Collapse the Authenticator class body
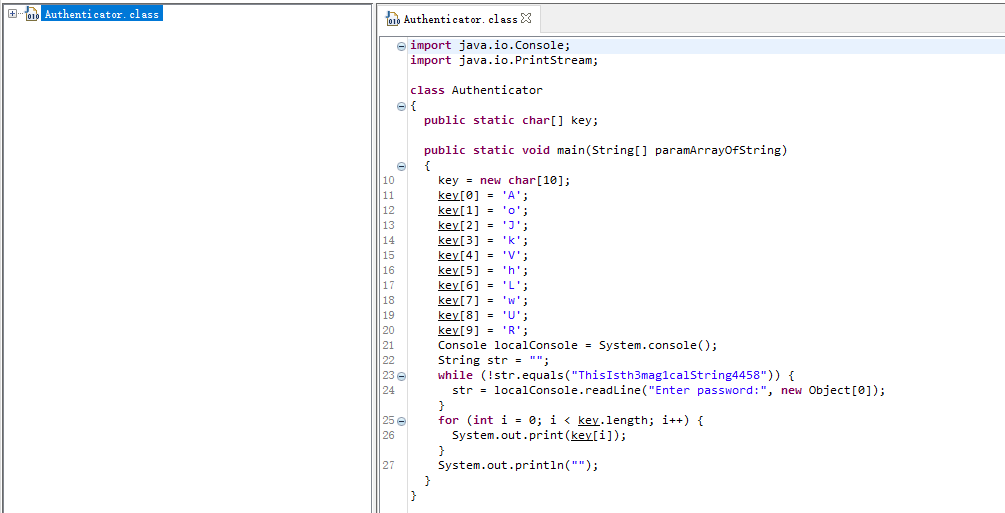The image size is (1005, 513). 401,106
